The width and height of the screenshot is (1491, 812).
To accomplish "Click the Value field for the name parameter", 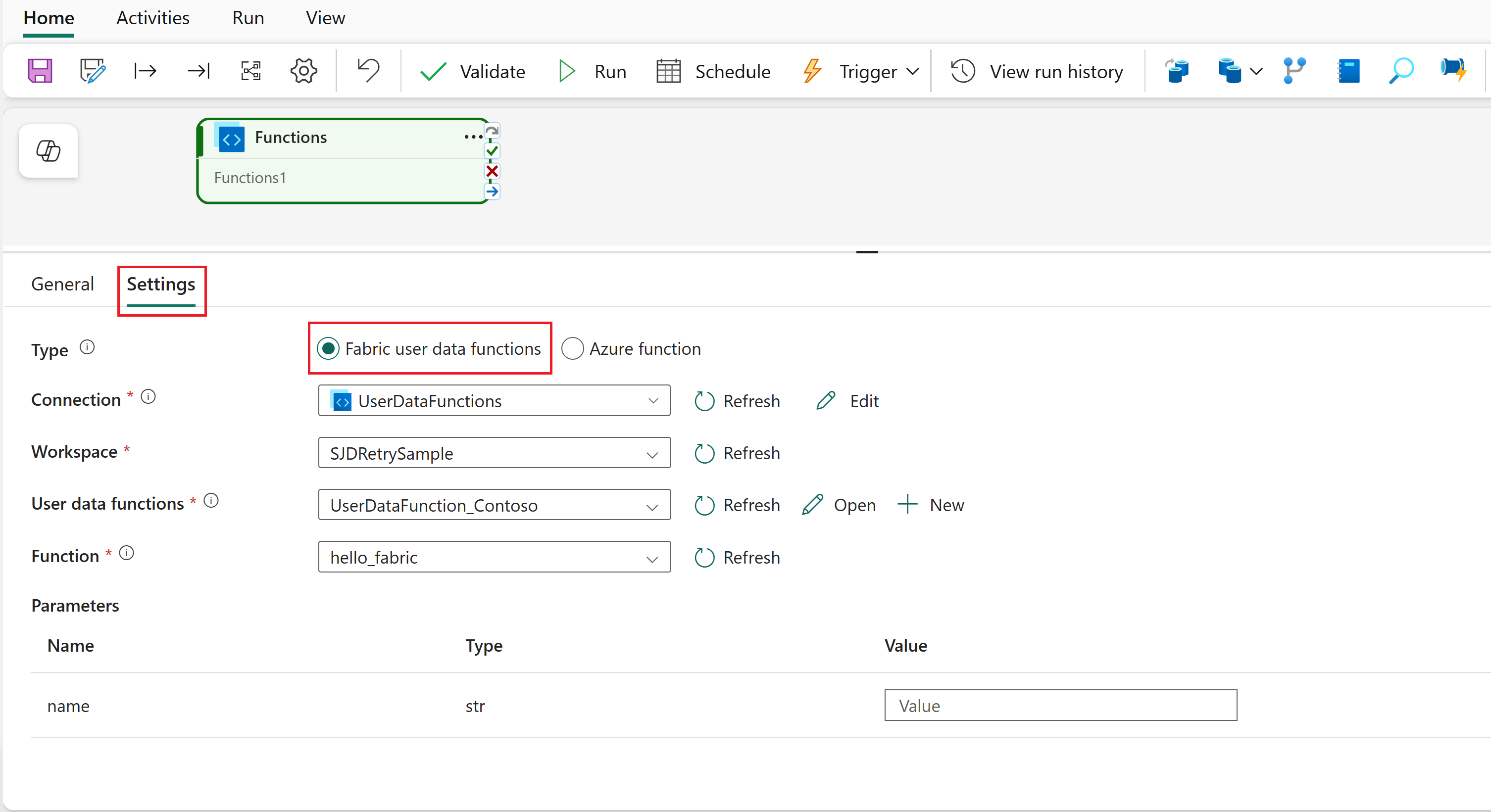I will pos(1060,706).
